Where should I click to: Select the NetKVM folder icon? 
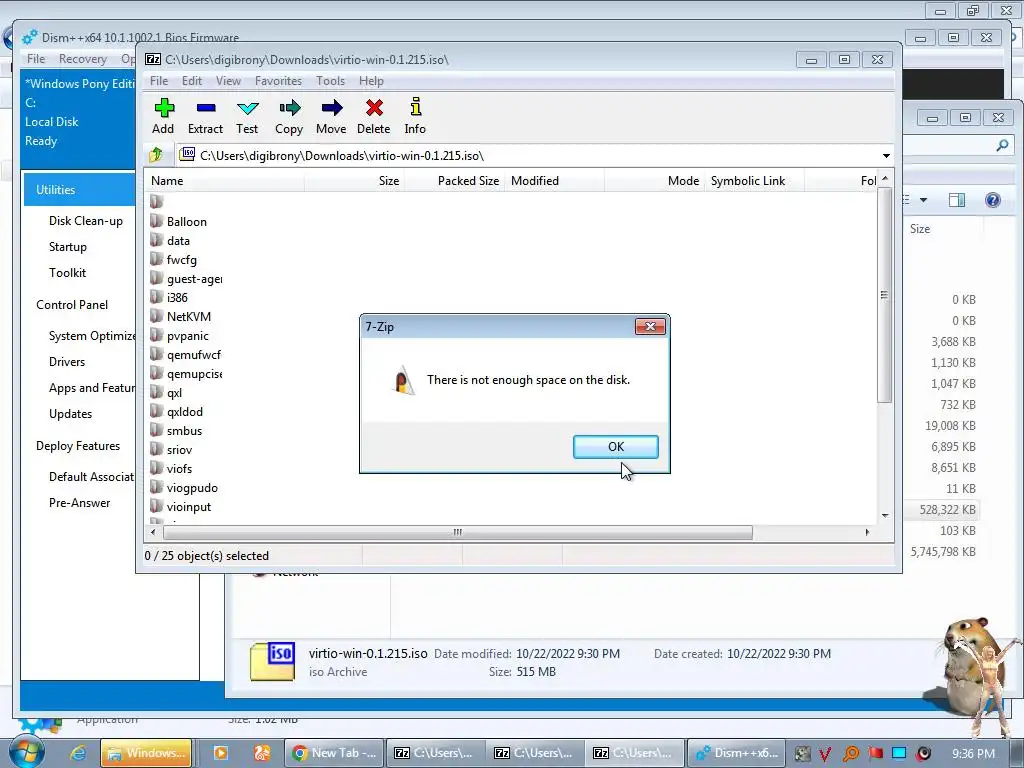[x=156, y=316]
